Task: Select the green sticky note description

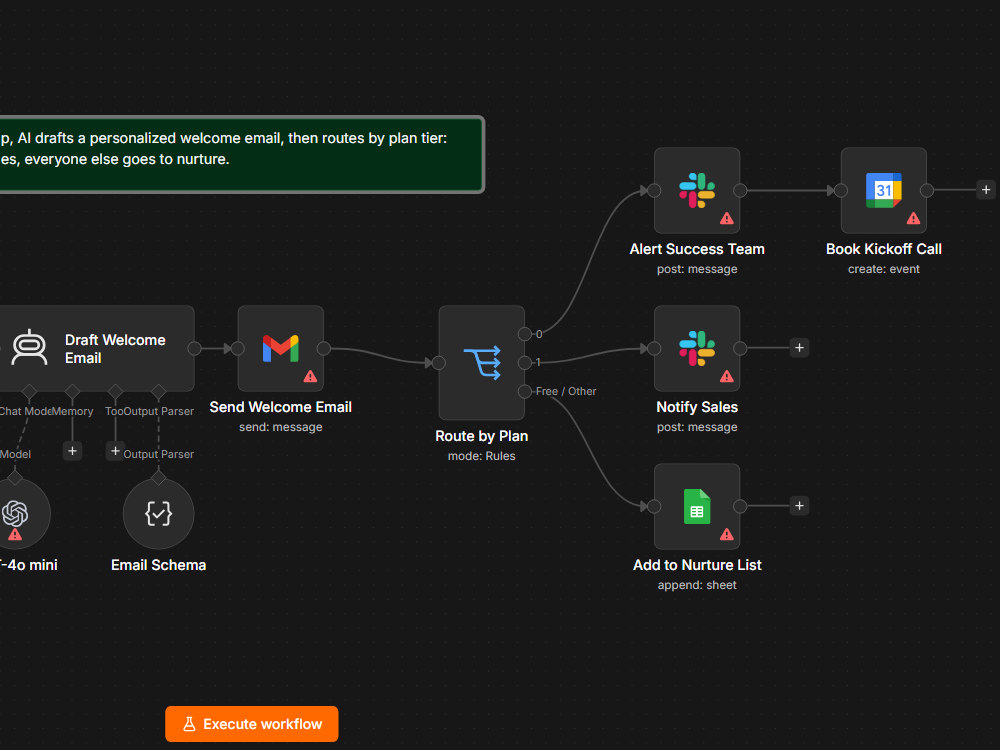Action: [x=242, y=154]
